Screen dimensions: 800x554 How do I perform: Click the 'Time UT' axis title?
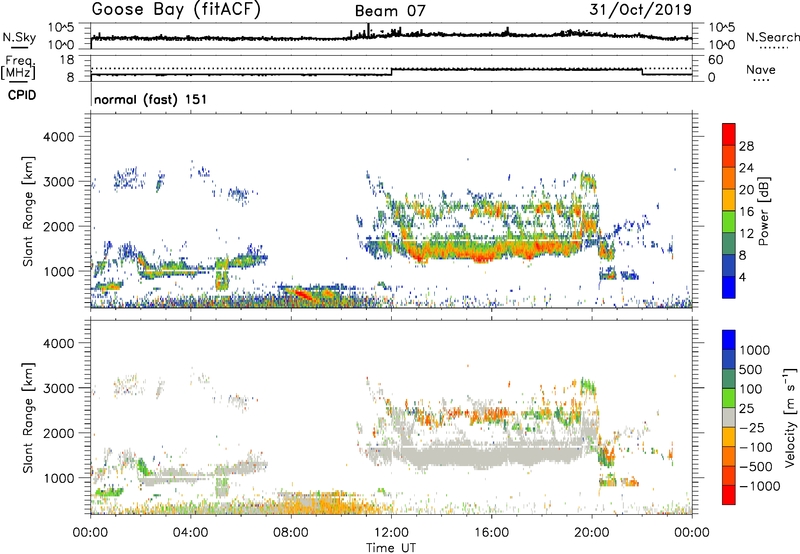click(x=391, y=548)
